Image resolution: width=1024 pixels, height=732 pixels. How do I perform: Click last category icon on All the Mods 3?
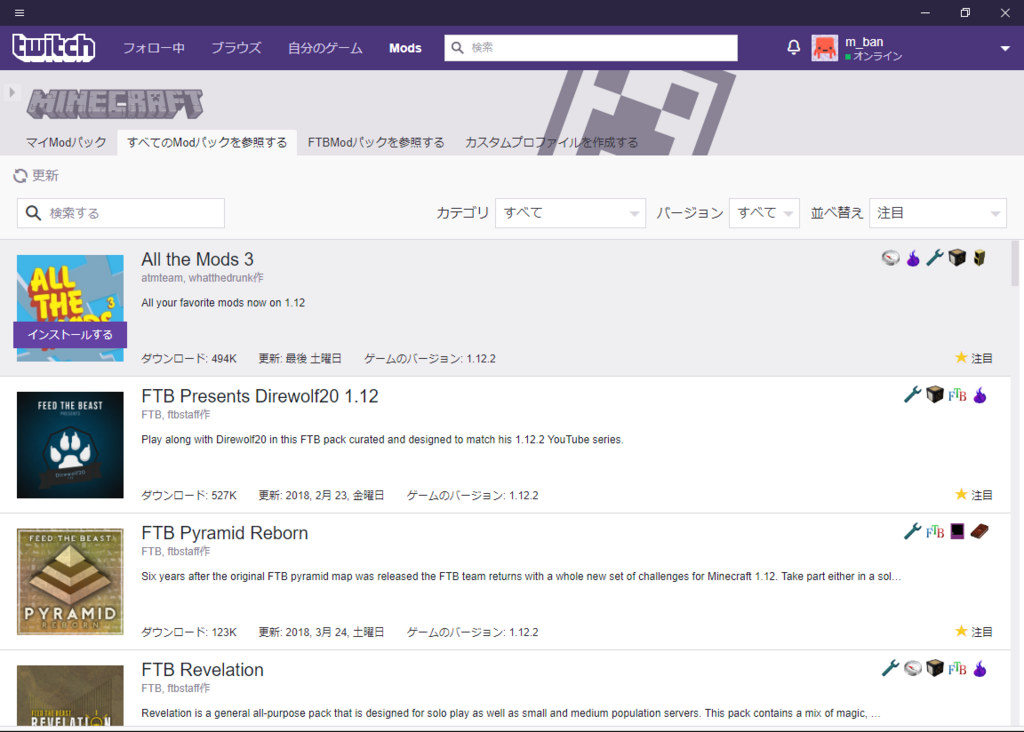pyautogui.click(x=979, y=258)
